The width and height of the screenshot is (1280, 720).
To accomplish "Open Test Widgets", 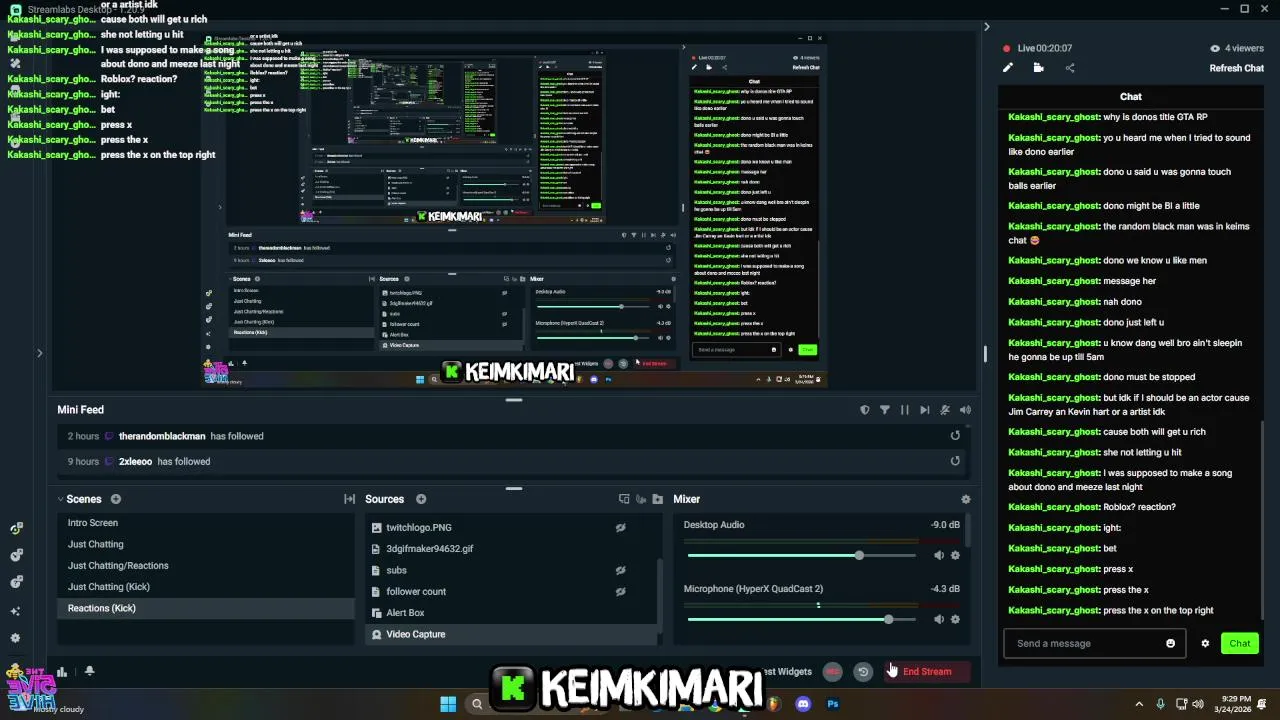I will click(x=787, y=671).
